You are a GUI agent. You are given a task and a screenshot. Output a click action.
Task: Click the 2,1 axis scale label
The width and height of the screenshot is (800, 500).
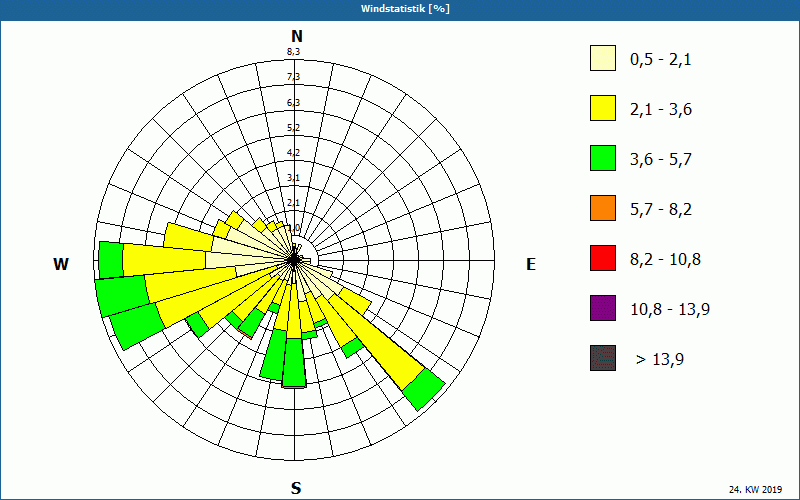[293, 203]
